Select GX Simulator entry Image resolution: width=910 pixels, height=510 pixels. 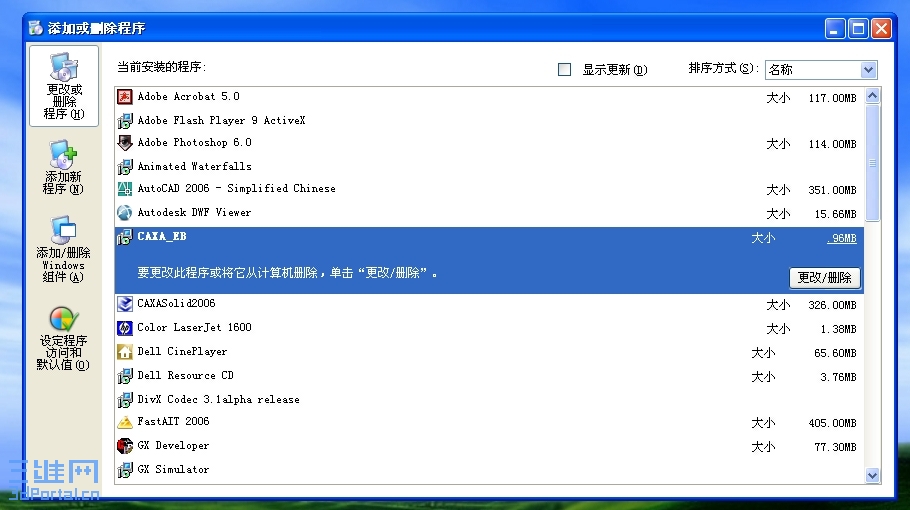[489, 469]
